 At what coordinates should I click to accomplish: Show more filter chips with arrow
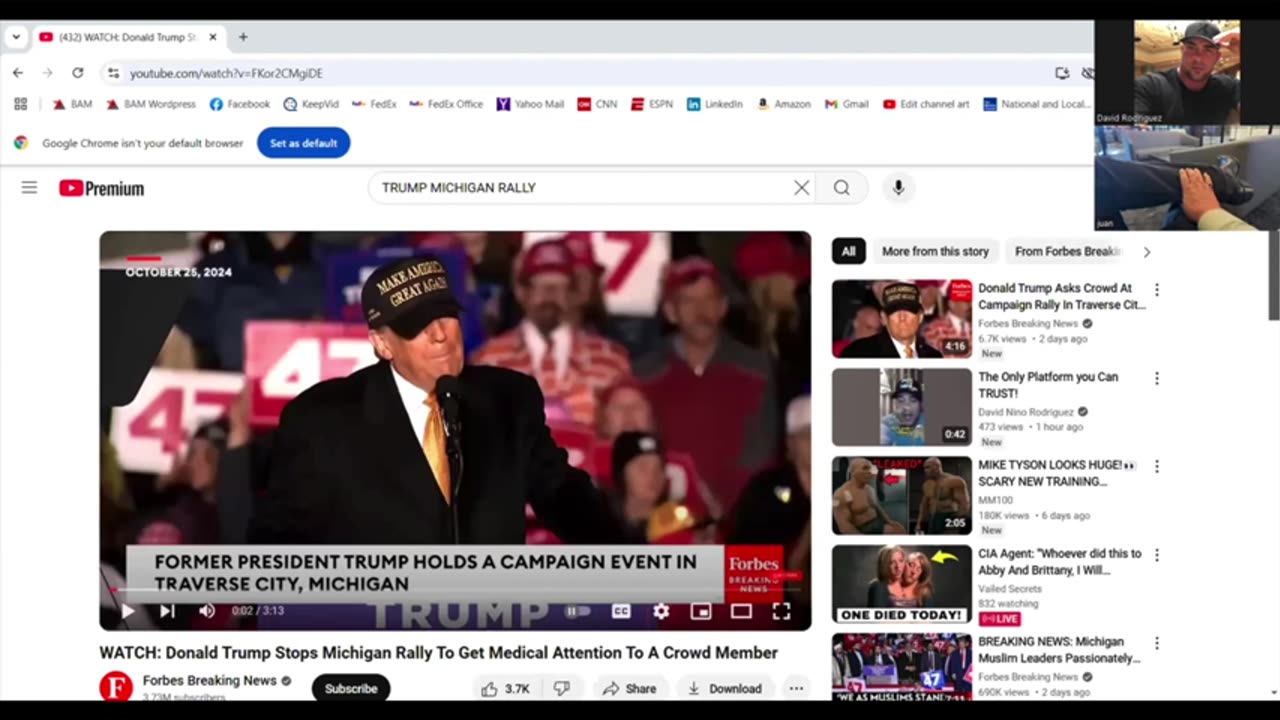[x=1146, y=252]
